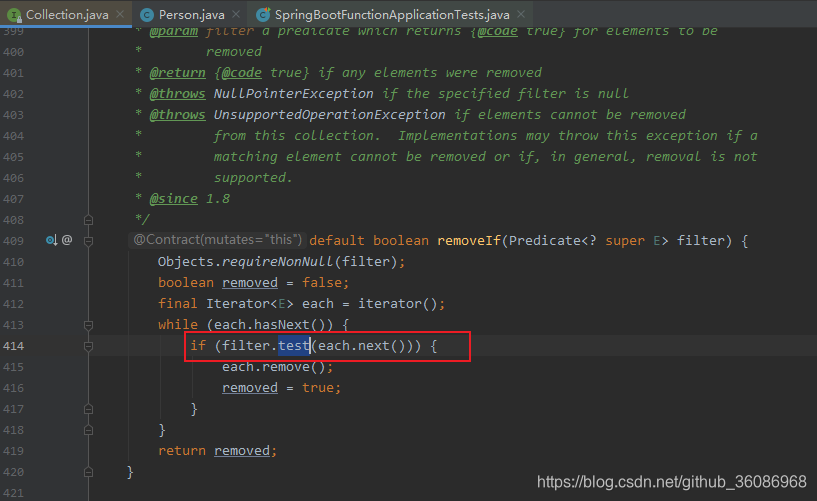Click requireNonNull on line 410
Image resolution: width=817 pixels, height=501 pixels.
pos(278,261)
